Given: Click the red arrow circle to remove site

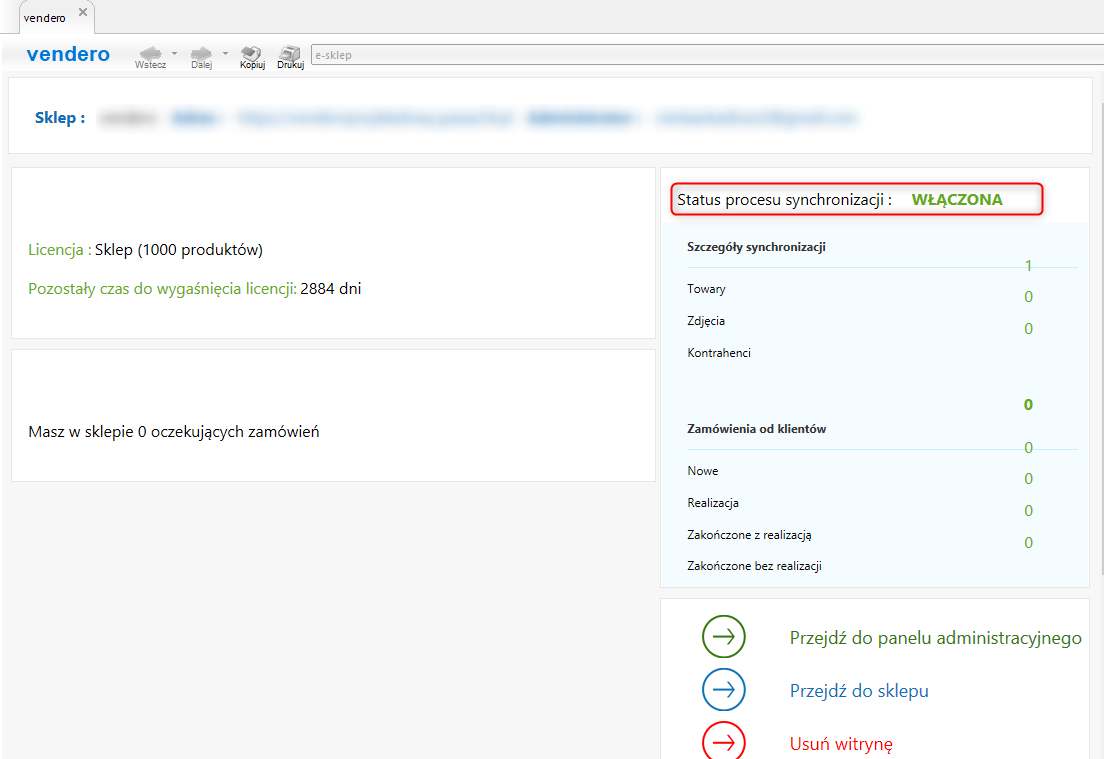Looking at the screenshot, I should [723, 741].
